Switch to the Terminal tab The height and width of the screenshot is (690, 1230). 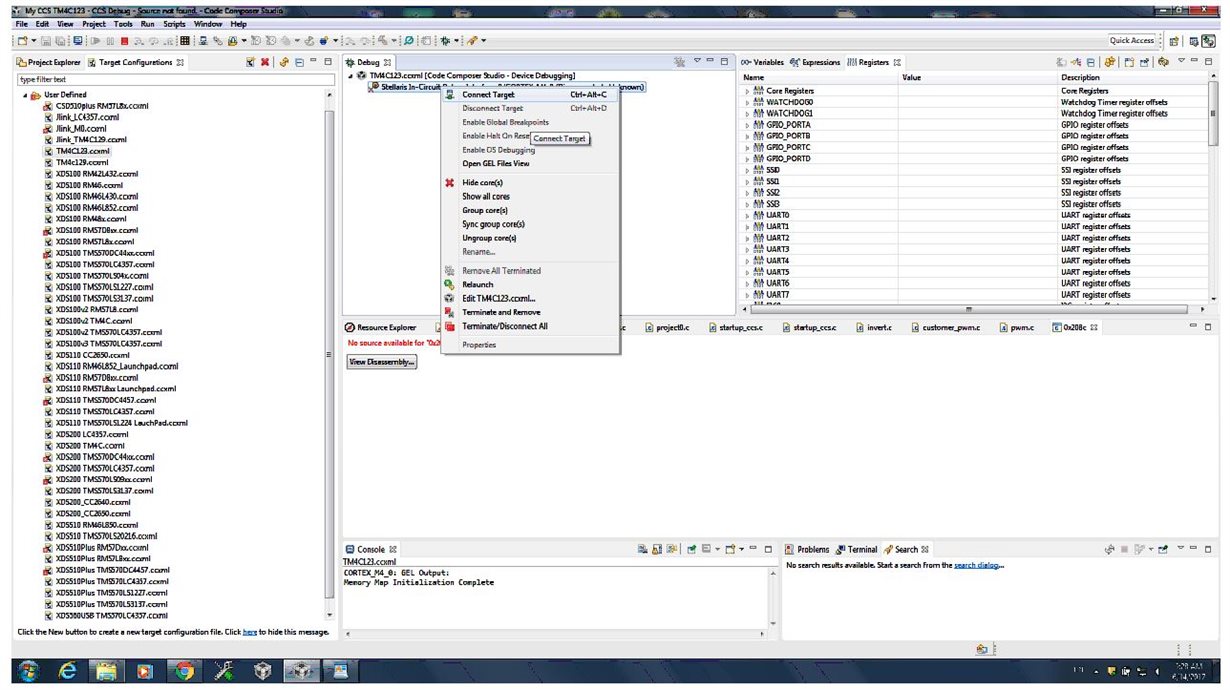[856, 549]
